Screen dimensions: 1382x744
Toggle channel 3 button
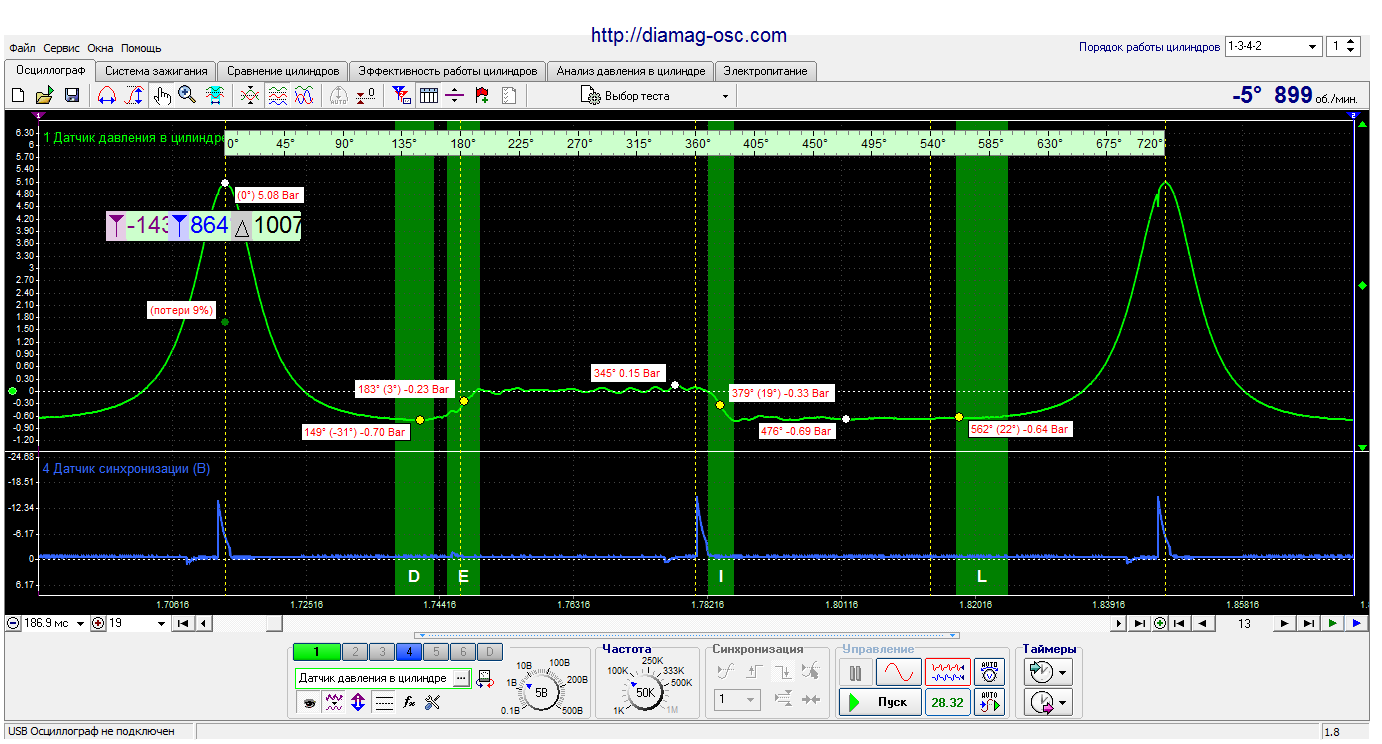coord(381,652)
